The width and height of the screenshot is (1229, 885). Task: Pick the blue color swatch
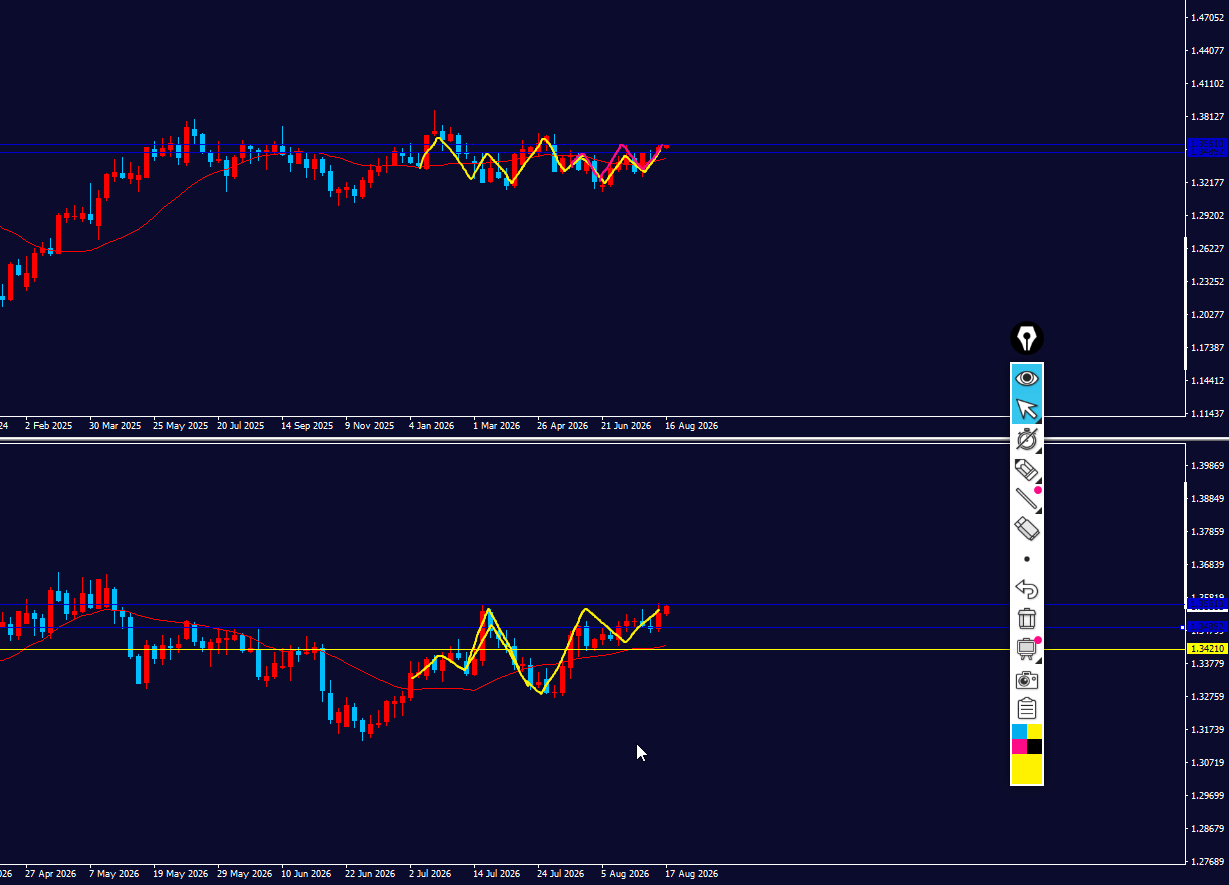click(1019, 732)
